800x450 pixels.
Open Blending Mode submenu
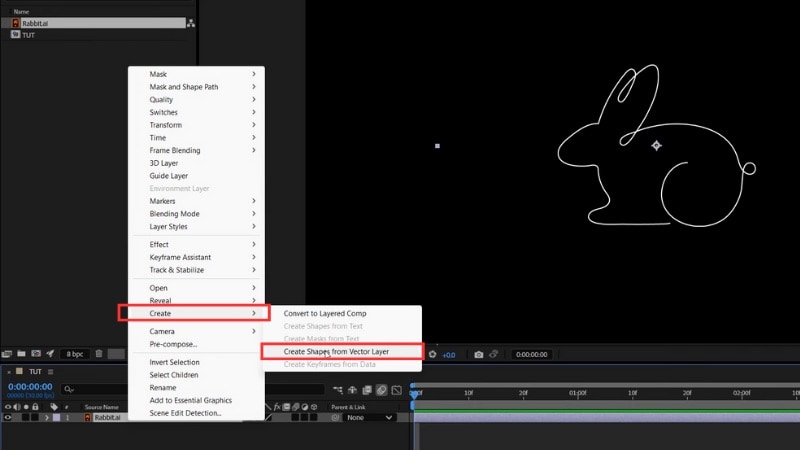click(x=196, y=214)
